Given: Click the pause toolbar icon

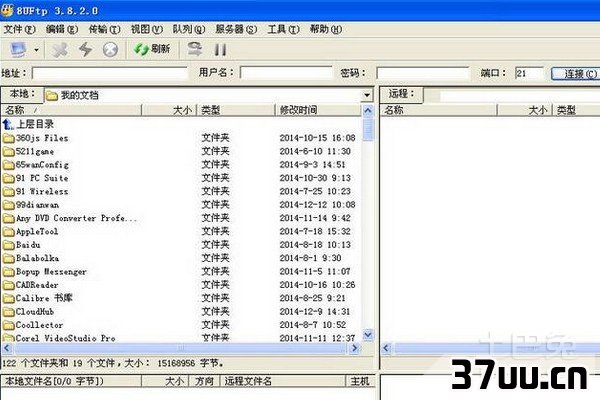Looking at the screenshot, I should pyautogui.click(x=220, y=49).
